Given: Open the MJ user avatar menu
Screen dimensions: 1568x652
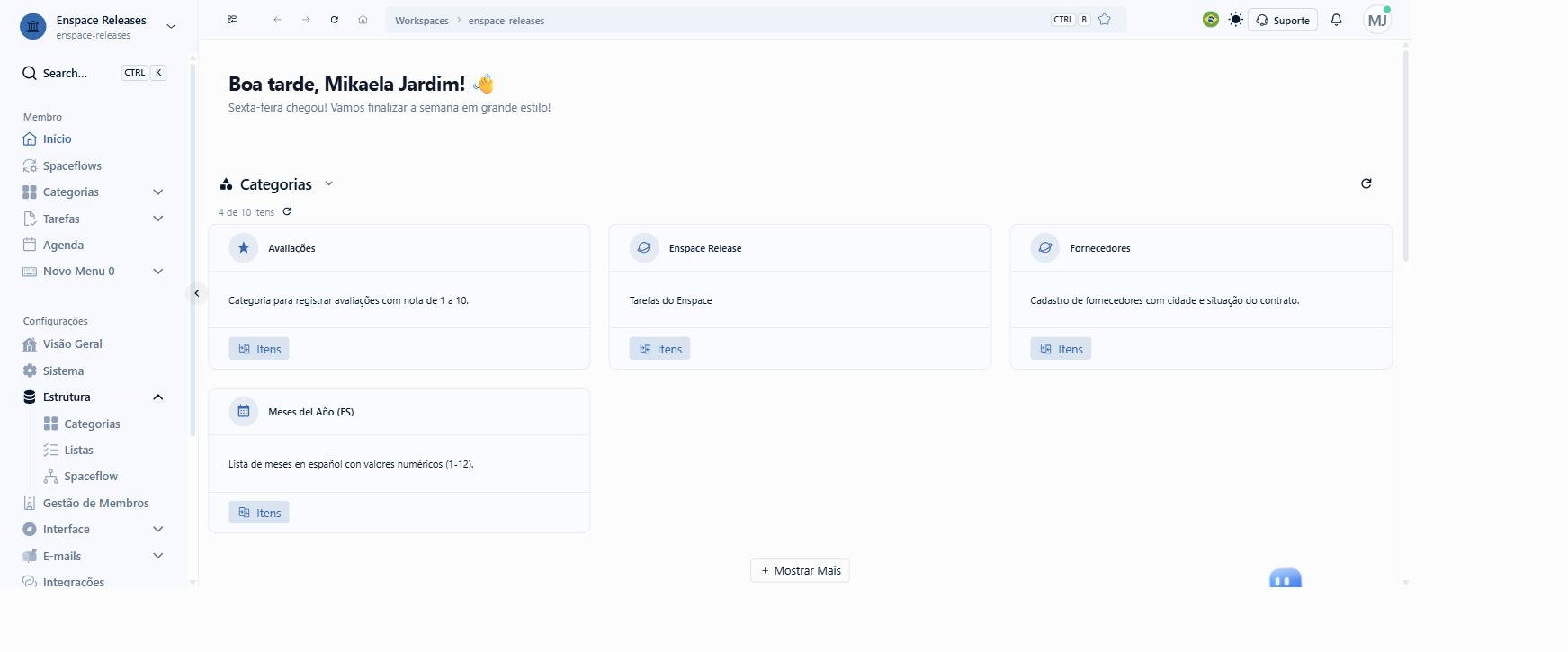Looking at the screenshot, I should (x=1377, y=20).
